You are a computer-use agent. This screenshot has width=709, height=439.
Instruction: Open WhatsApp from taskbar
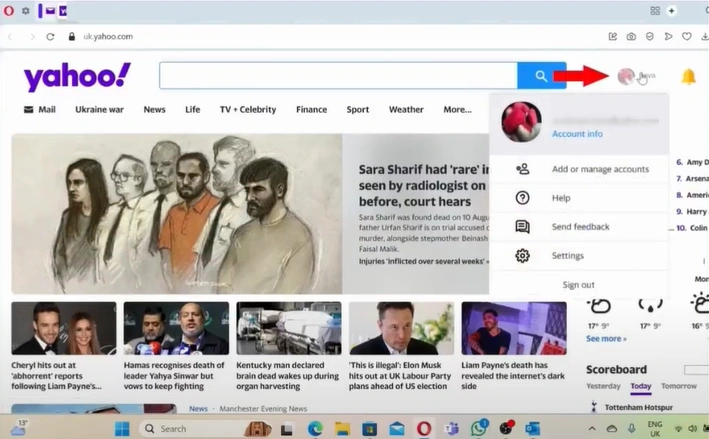(x=478, y=428)
